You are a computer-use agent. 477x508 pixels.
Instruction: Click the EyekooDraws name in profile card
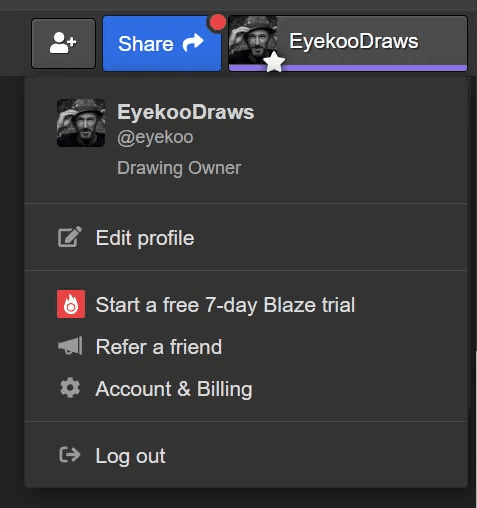tap(186, 112)
